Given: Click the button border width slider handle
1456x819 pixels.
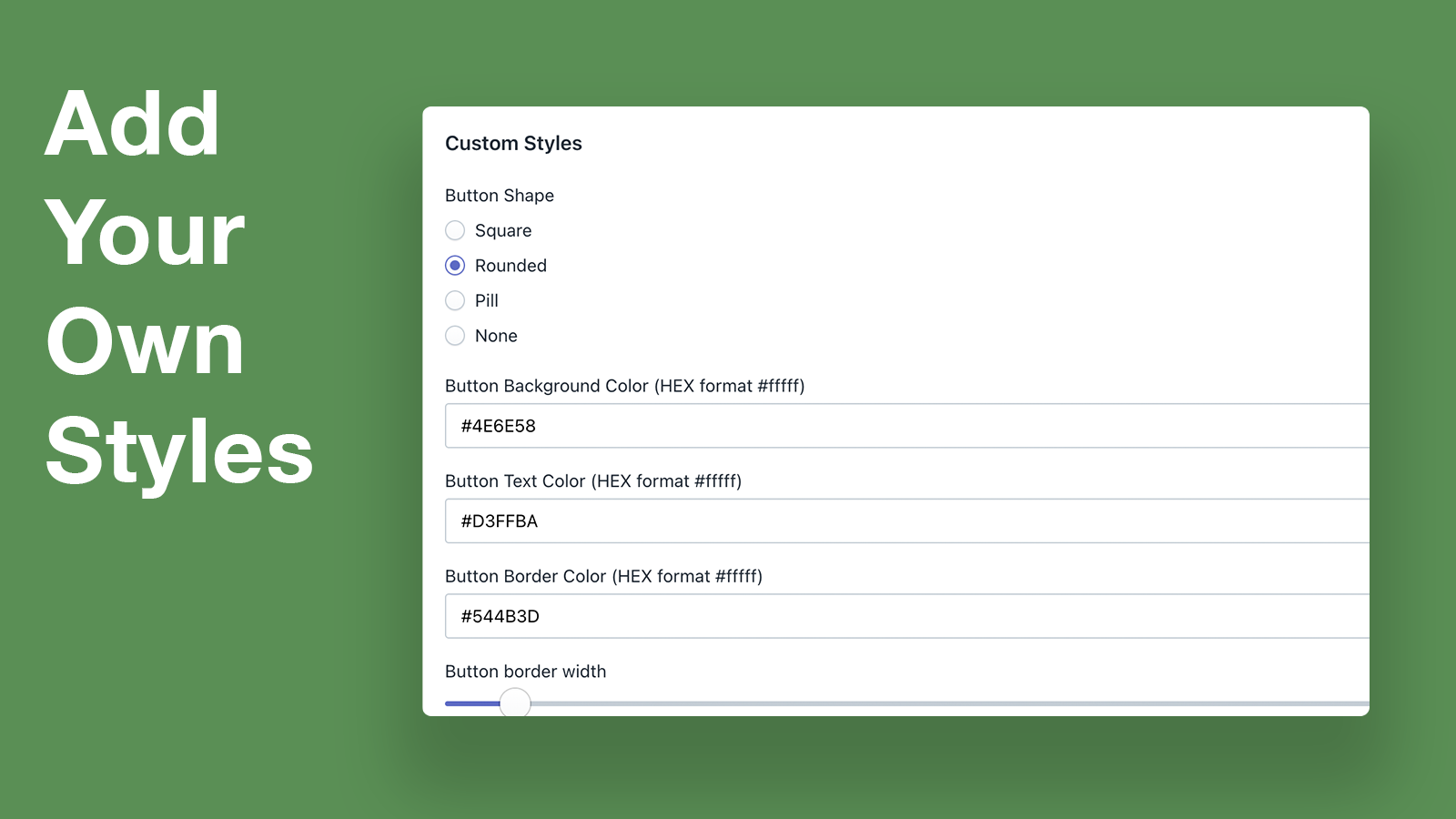Looking at the screenshot, I should (x=515, y=703).
